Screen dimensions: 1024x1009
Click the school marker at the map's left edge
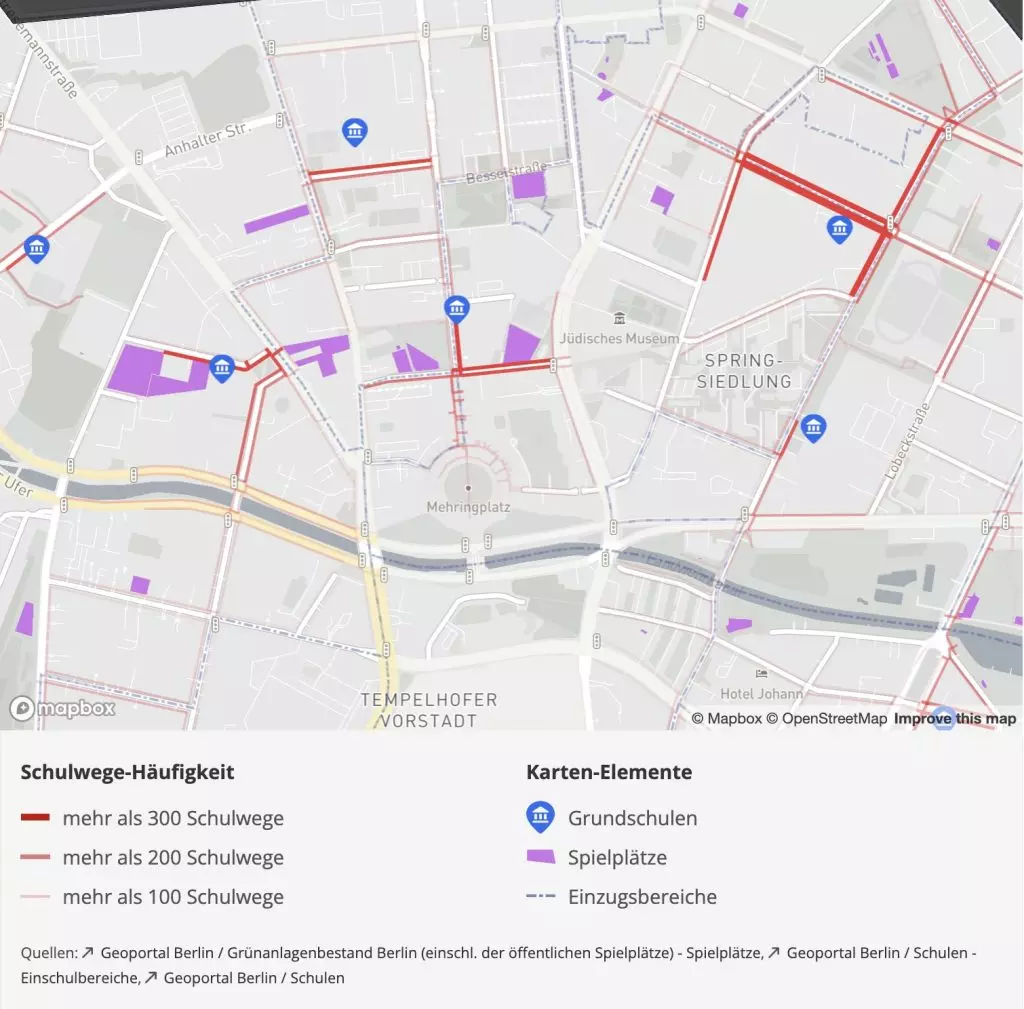[x=37, y=248]
